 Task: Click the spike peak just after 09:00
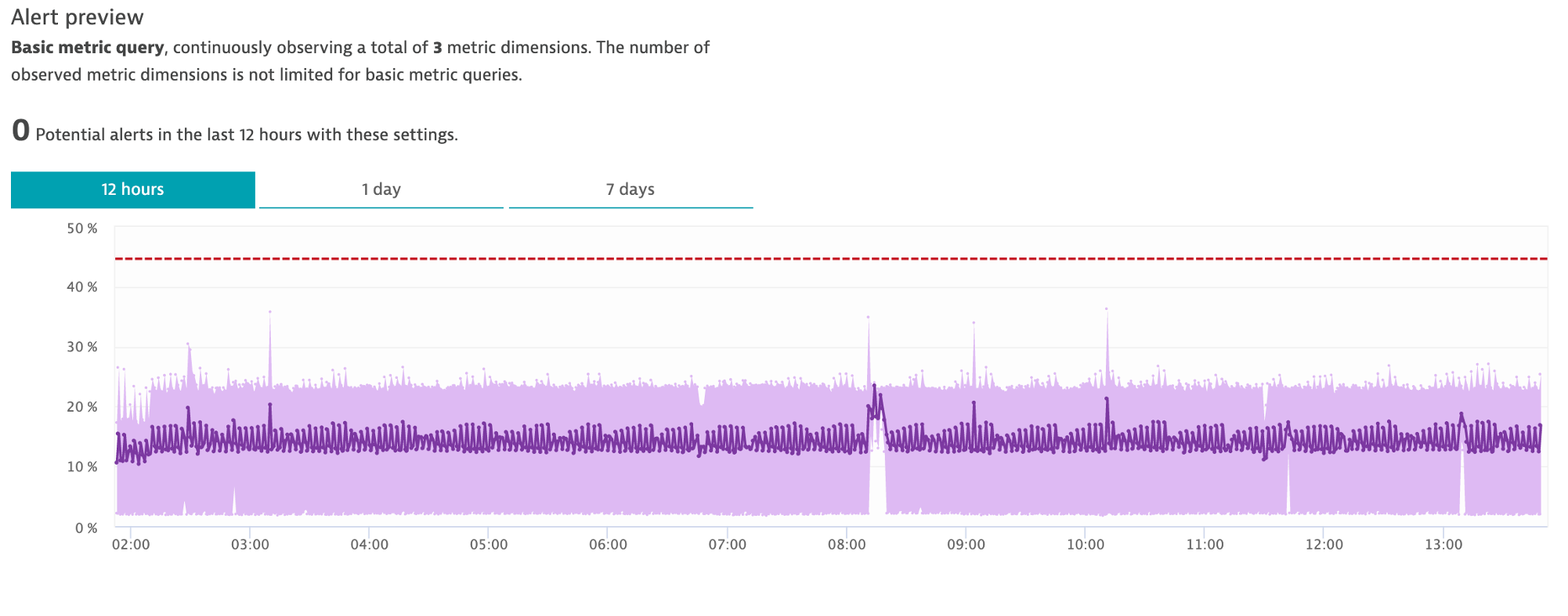[974, 324]
